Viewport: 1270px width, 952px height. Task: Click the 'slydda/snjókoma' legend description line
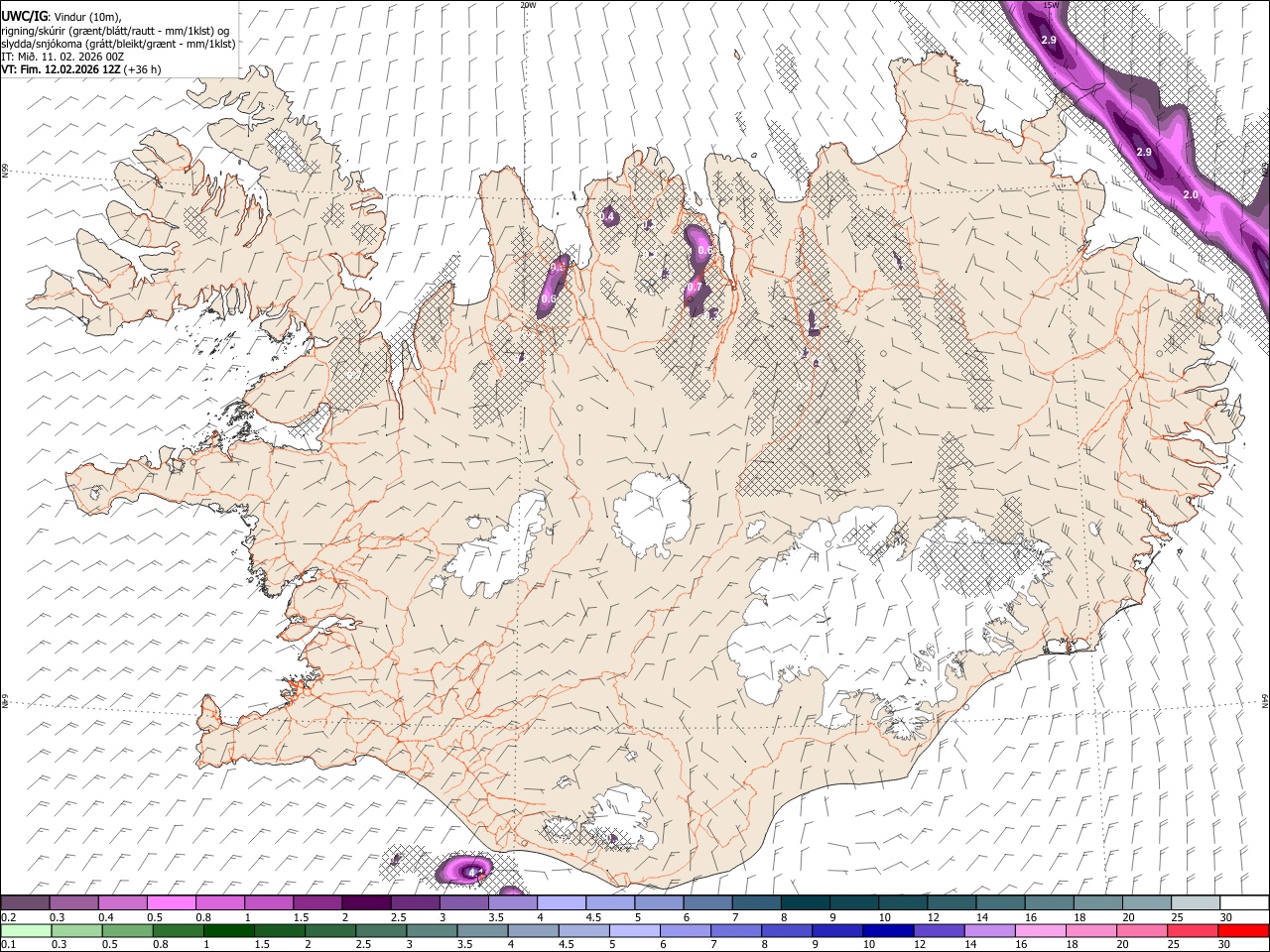click(x=119, y=44)
